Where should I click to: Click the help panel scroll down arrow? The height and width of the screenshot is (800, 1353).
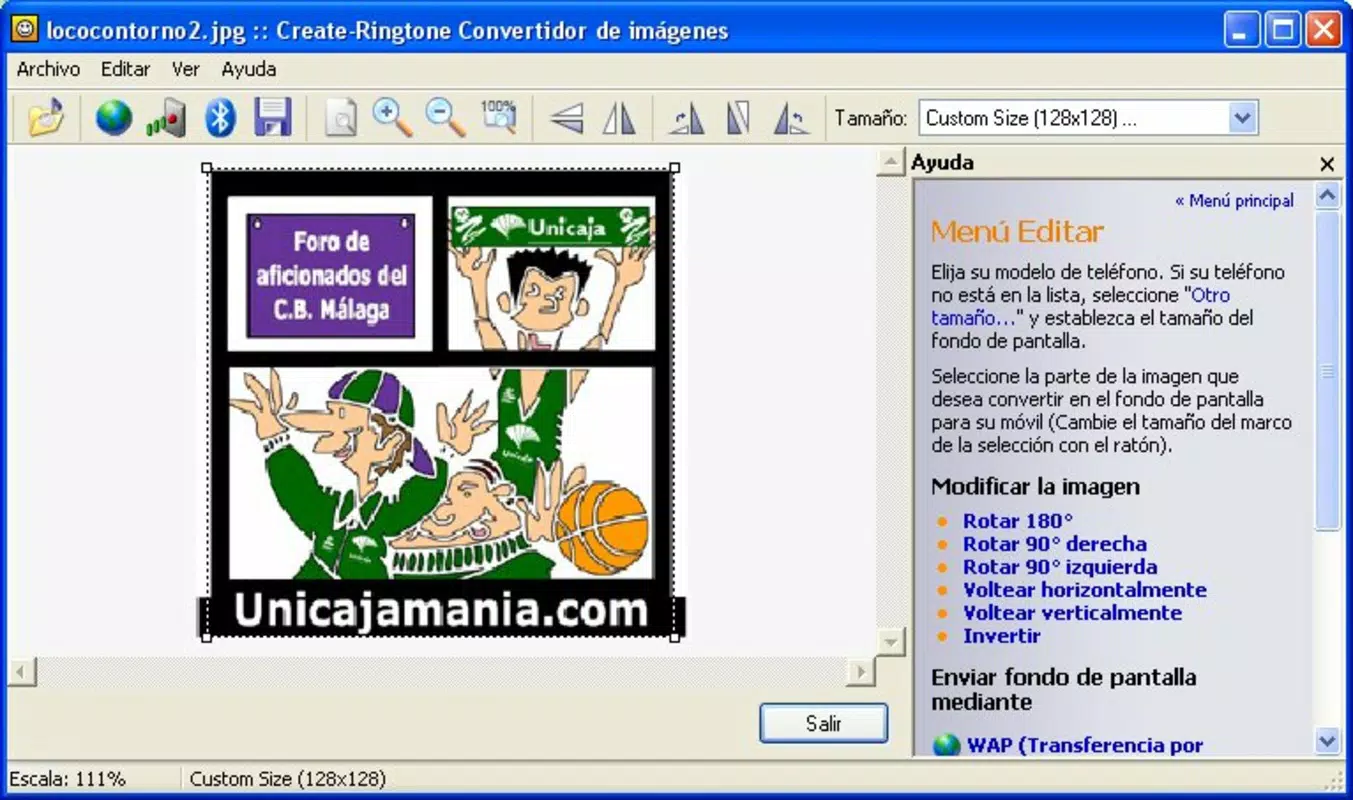[x=1327, y=741]
